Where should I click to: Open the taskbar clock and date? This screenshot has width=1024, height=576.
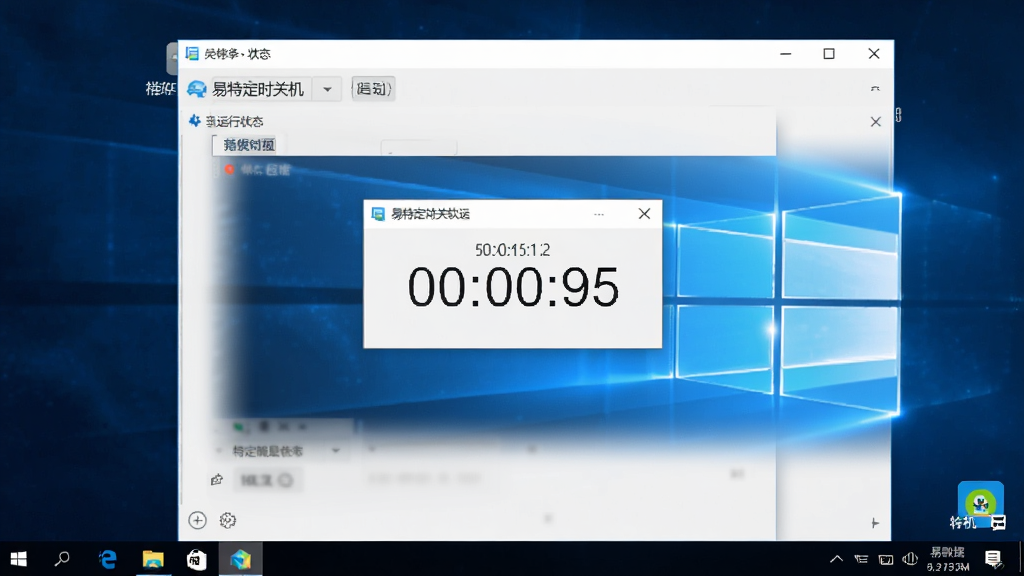click(x=948, y=560)
